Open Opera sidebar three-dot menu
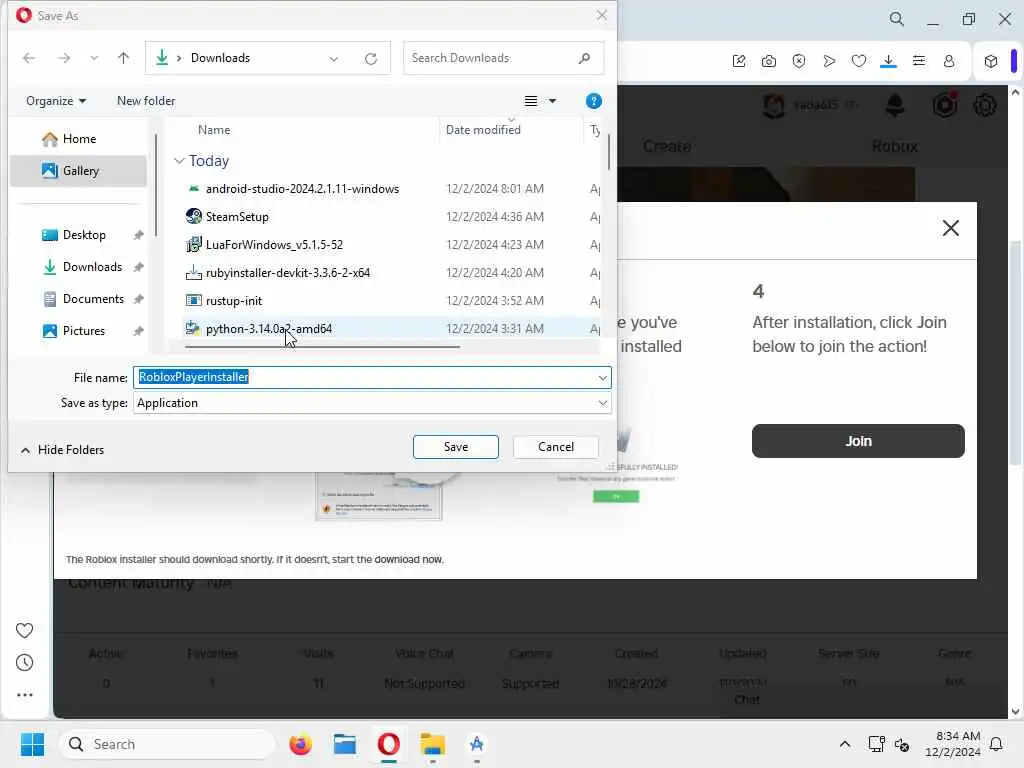Viewport: 1024px width, 768px height. (x=24, y=695)
